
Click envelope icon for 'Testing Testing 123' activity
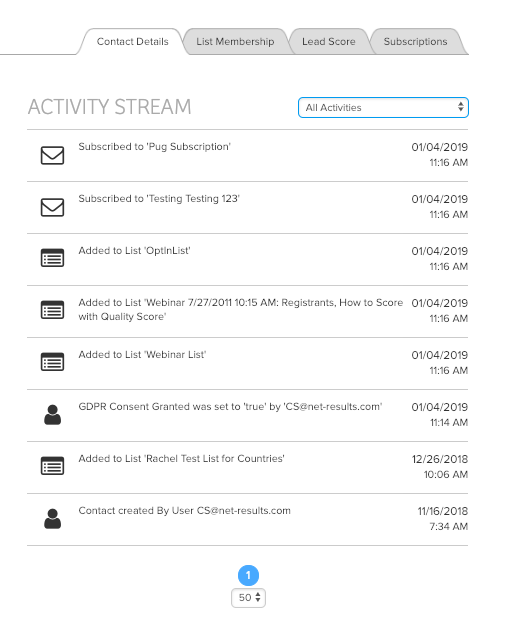(x=52, y=208)
